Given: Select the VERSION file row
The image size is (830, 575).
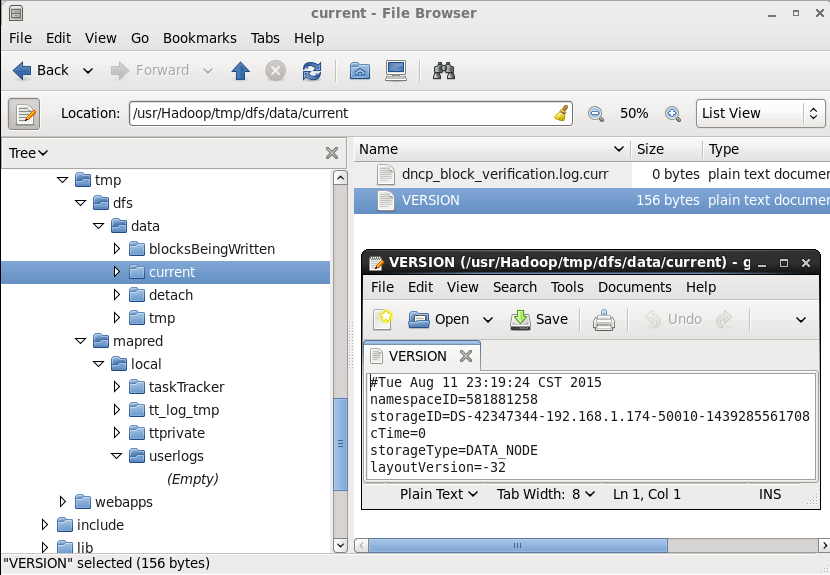Looking at the screenshot, I should (x=592, y=200).
